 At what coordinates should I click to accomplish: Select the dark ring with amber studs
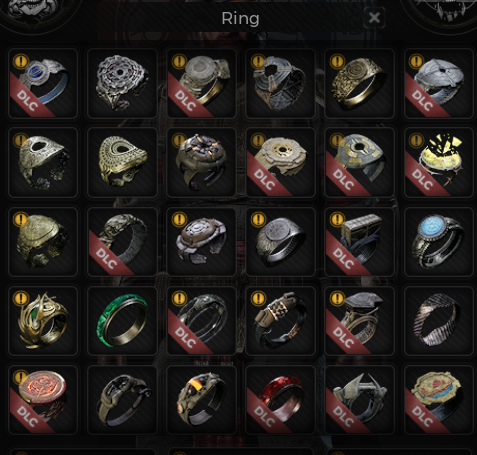(x=201, y=162)
